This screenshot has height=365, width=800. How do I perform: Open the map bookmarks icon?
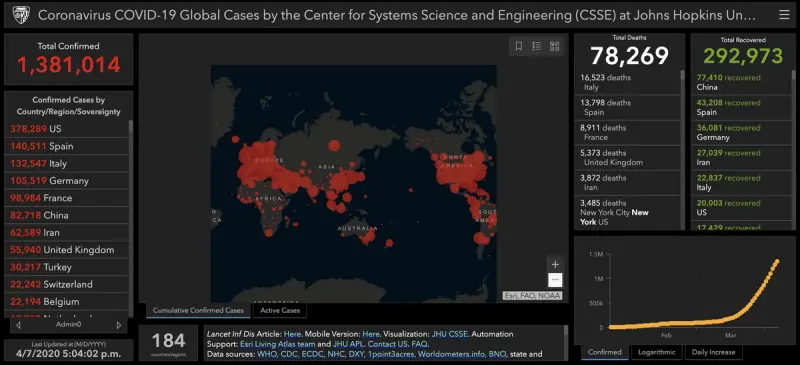(x=519, y=46)
